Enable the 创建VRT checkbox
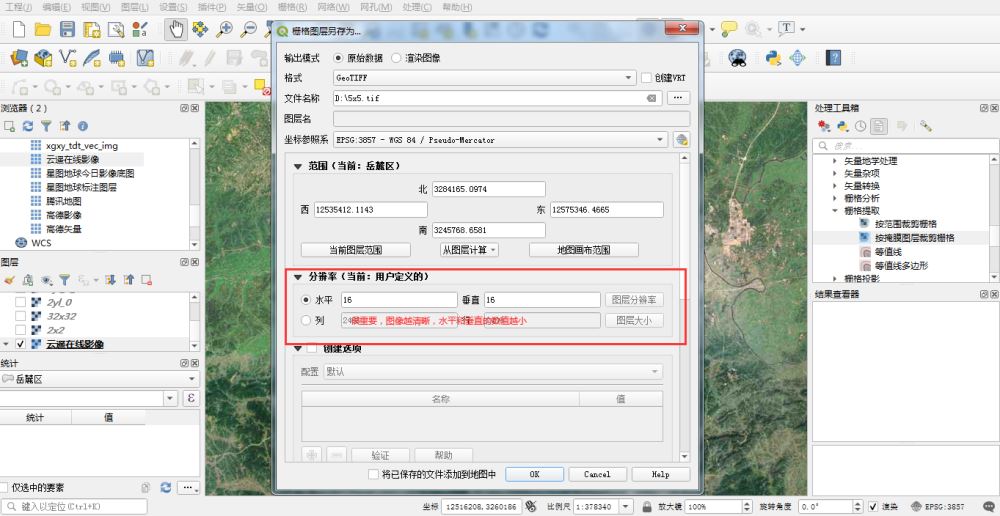 pyautogui.click(x=646, y=77)
